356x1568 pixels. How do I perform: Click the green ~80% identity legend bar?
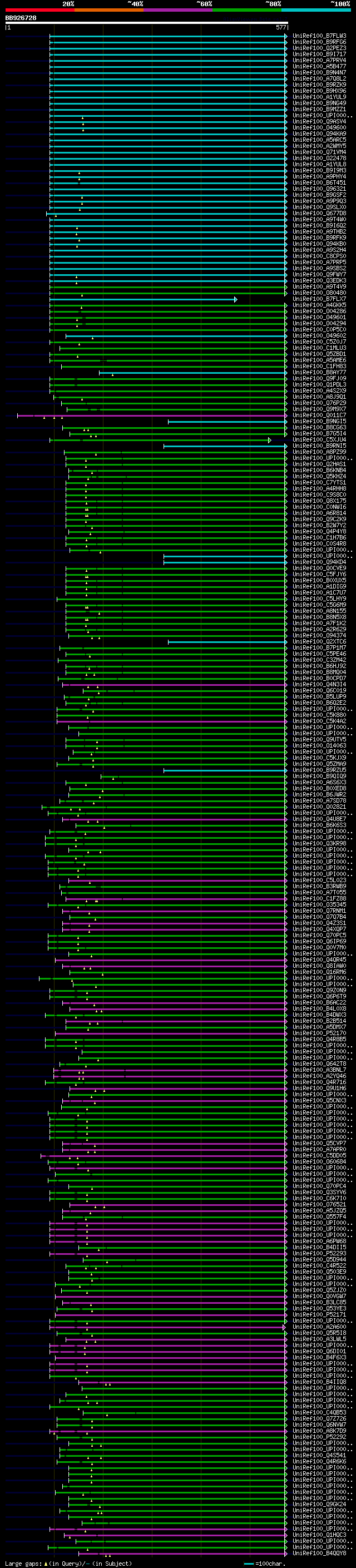pyautogui.click(x=247, y=10)
